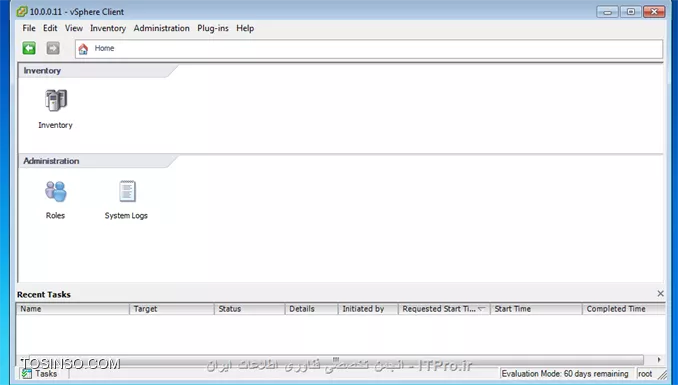
Task: Open the Edit menu
Action: (50, 28)
